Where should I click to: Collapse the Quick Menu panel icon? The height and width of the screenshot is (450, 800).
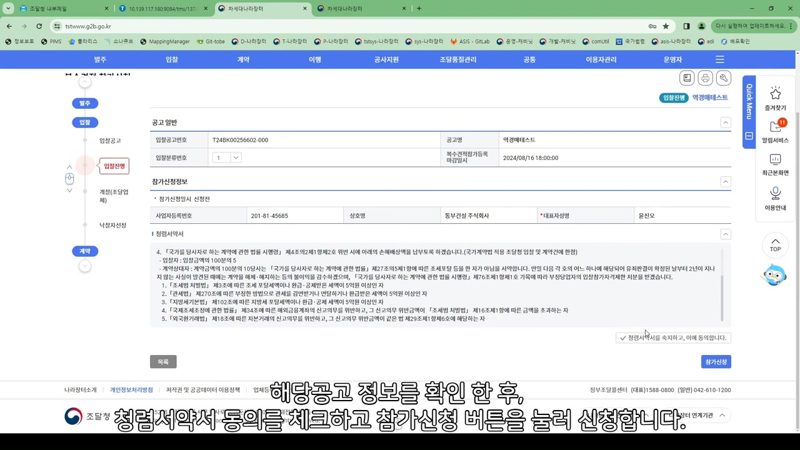pyautogui.click(x=749, y=136)
